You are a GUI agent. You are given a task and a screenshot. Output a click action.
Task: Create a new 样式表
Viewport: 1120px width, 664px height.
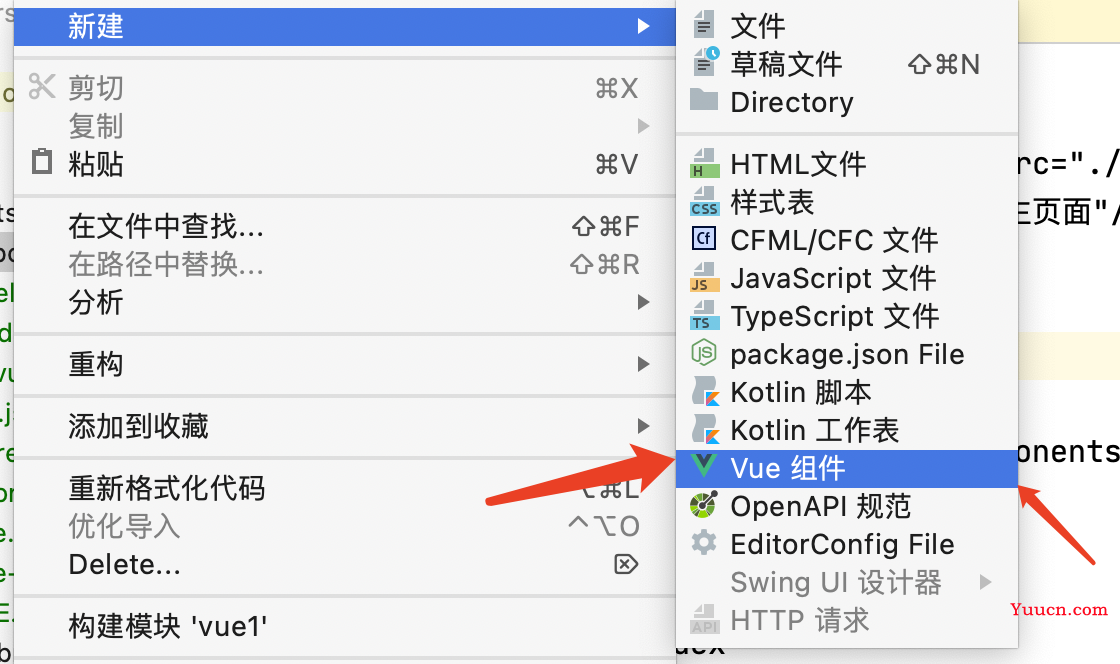coord(847,202)
